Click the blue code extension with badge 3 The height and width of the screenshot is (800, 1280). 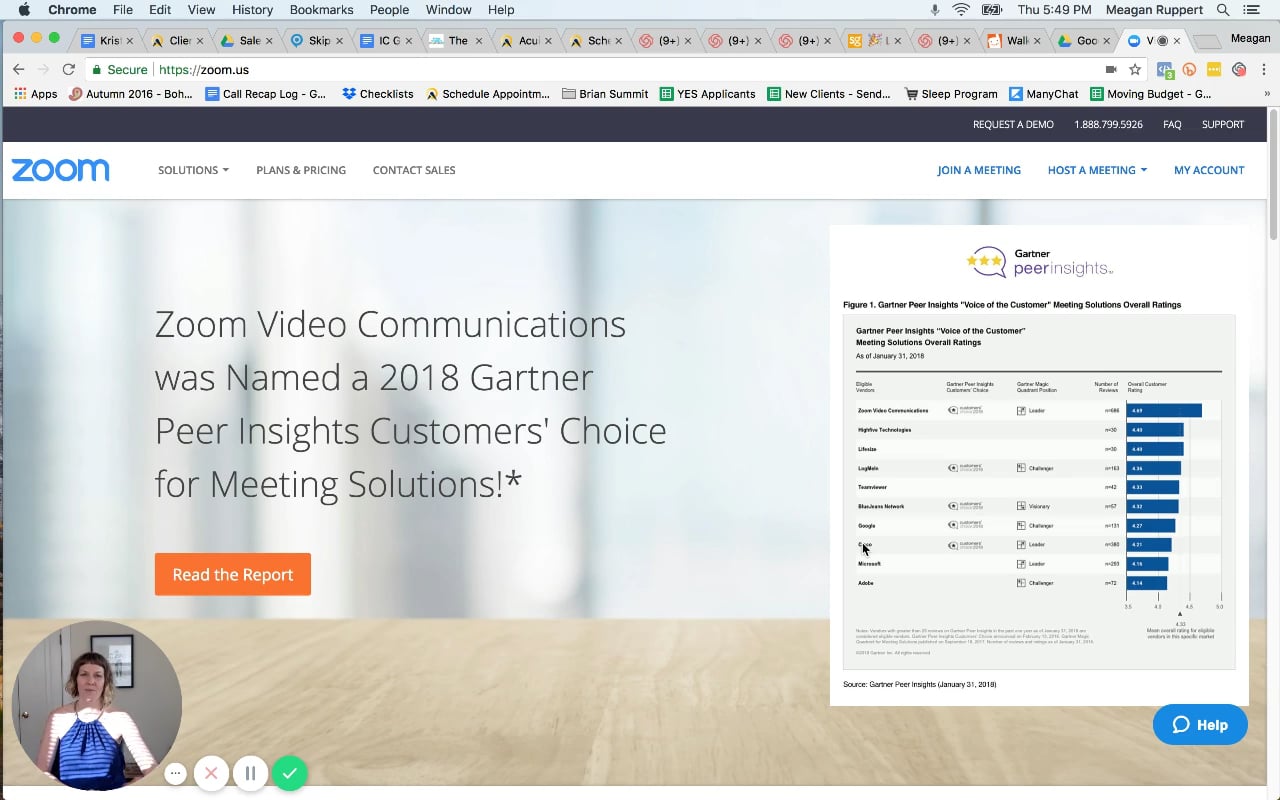click(1165, 70)
